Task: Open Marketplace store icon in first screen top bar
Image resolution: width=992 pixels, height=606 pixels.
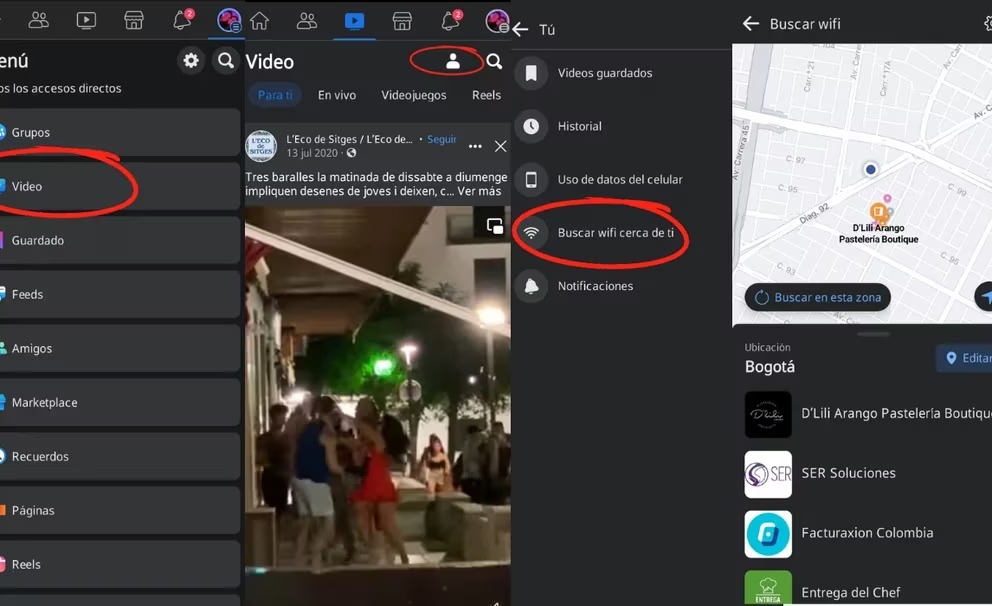Action: coord(133,20)
